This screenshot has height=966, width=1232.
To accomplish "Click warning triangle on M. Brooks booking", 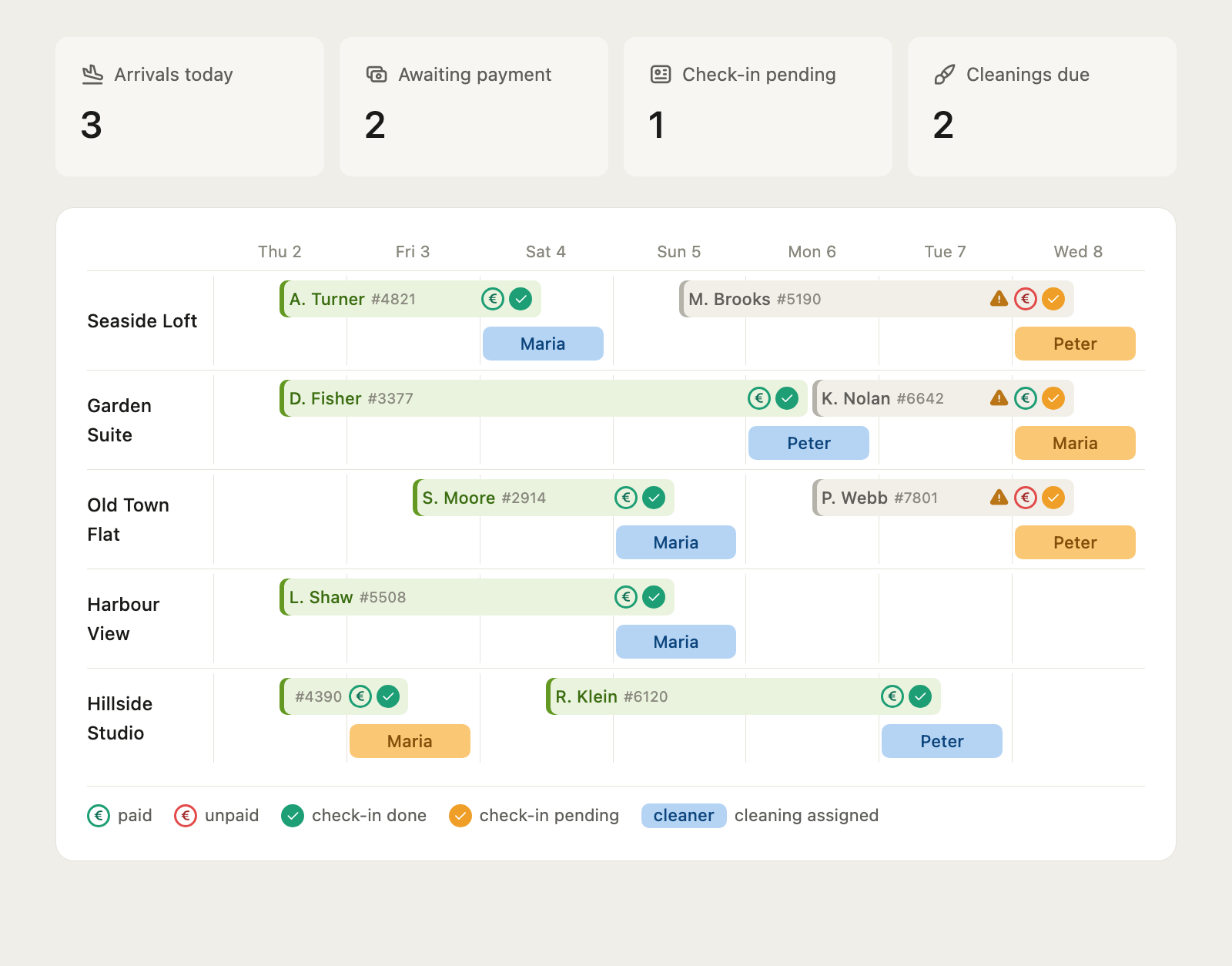I will [999, 298].
